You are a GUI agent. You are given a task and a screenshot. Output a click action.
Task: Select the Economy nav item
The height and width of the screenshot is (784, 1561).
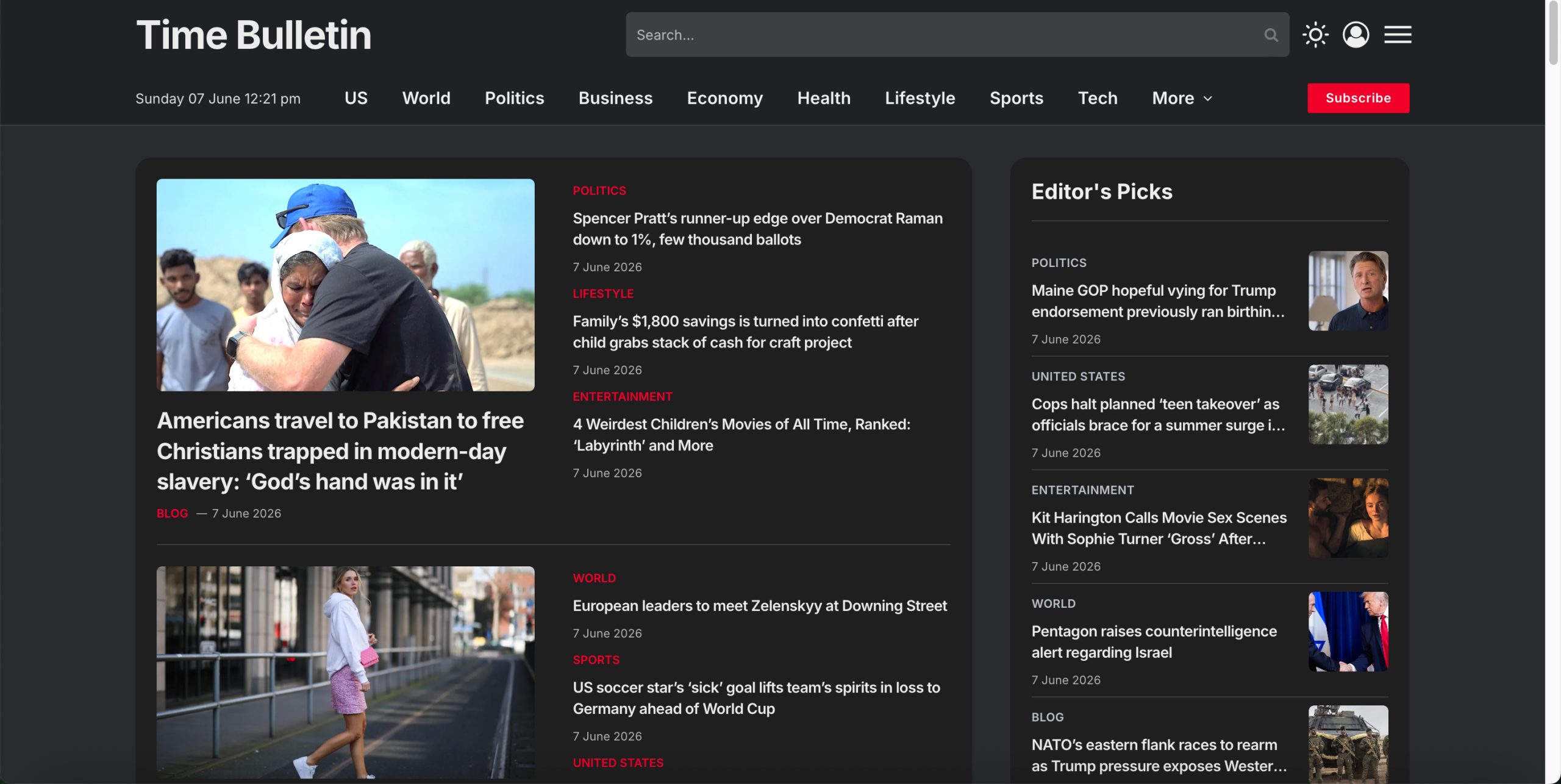[725, 98]
